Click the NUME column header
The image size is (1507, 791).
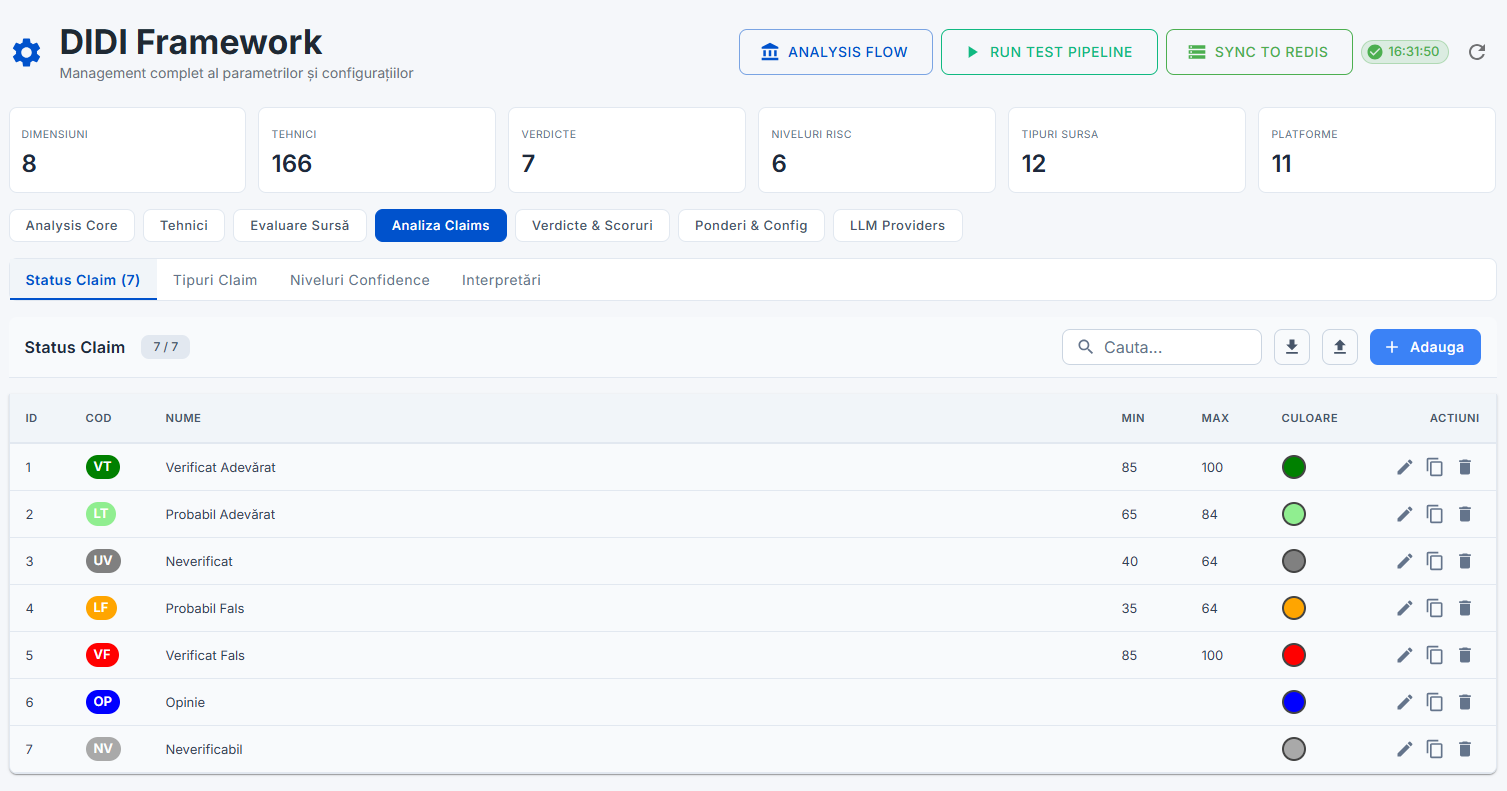[183, 418]
